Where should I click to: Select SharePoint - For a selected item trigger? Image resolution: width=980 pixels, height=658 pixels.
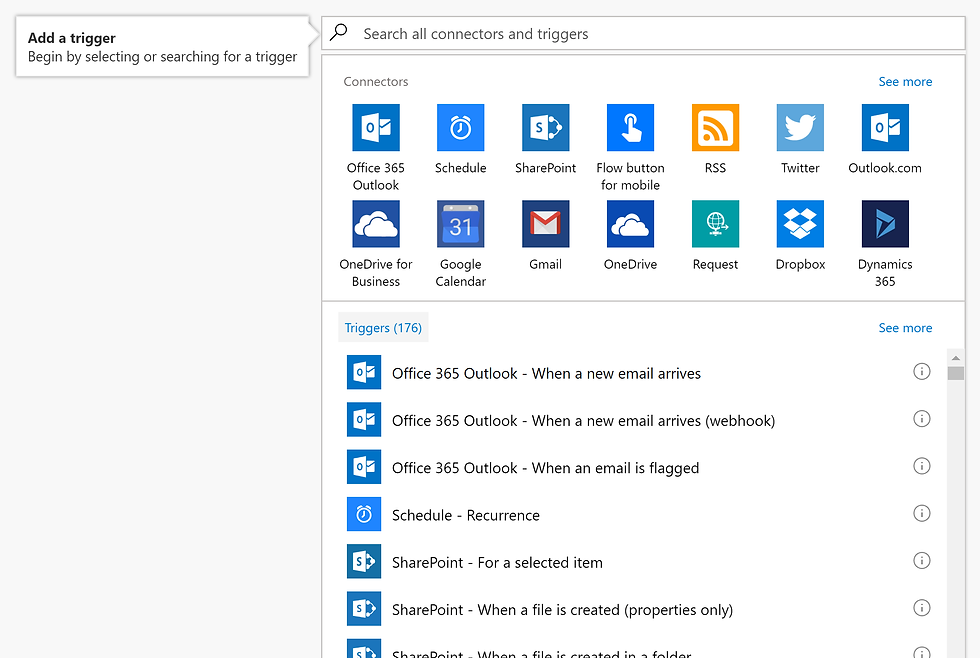click(x=498, y=563)
